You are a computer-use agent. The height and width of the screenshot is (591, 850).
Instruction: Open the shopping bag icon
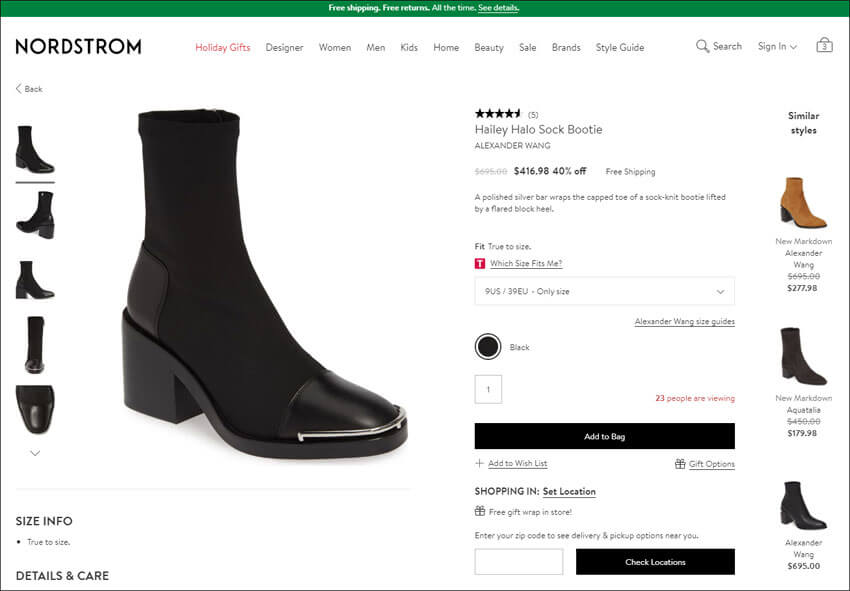[824, 45]
